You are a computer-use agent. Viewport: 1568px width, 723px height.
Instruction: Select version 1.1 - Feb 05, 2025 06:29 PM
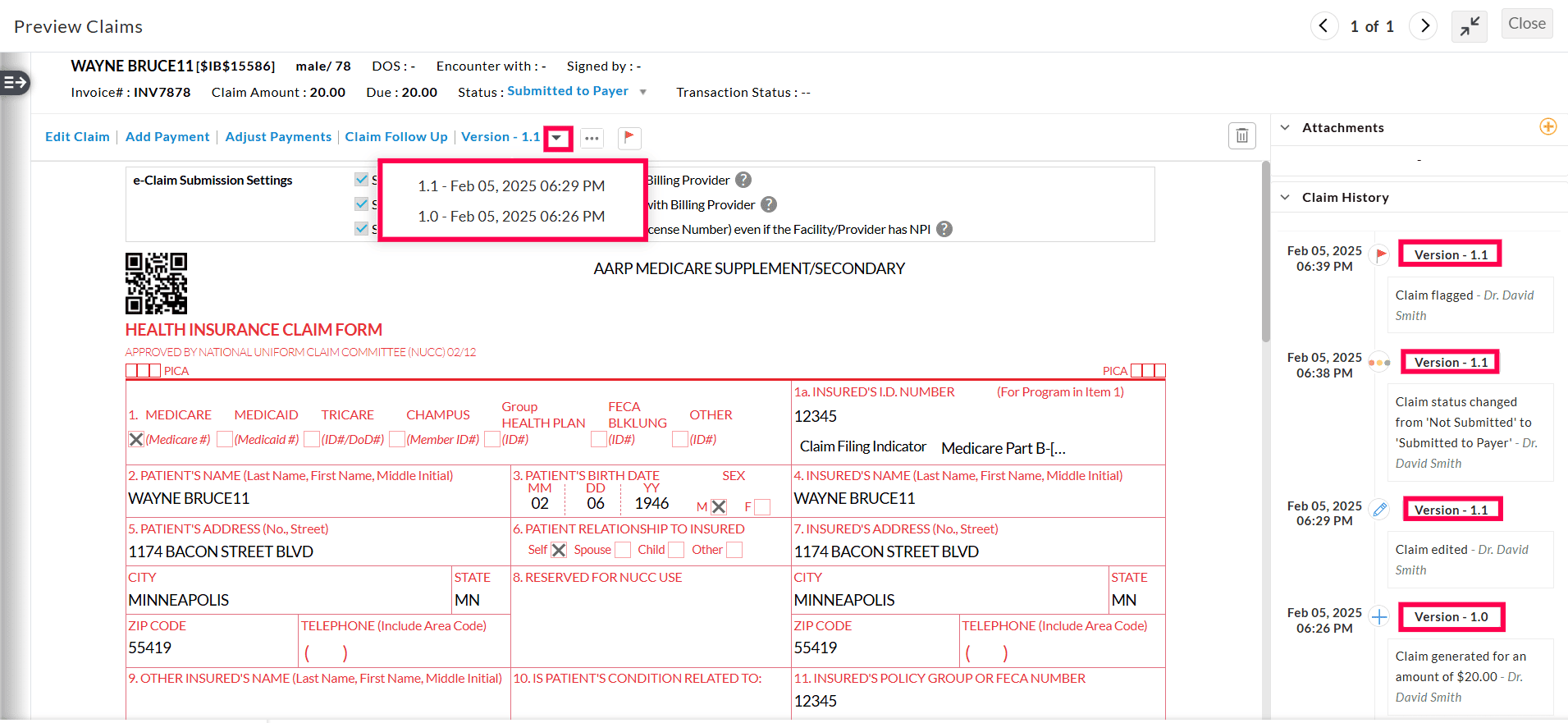511,186
